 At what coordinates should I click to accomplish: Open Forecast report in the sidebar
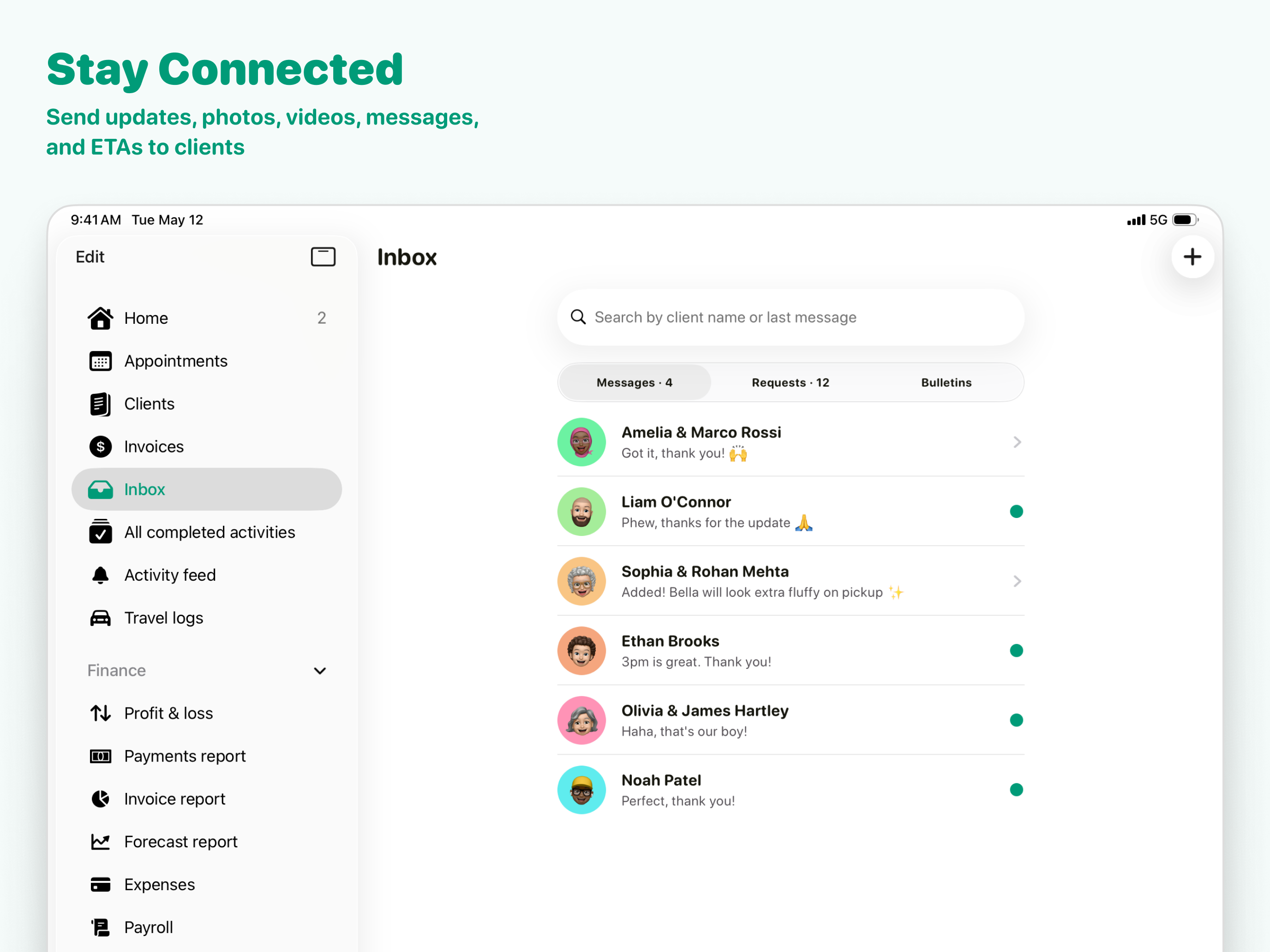pos(207,842)
